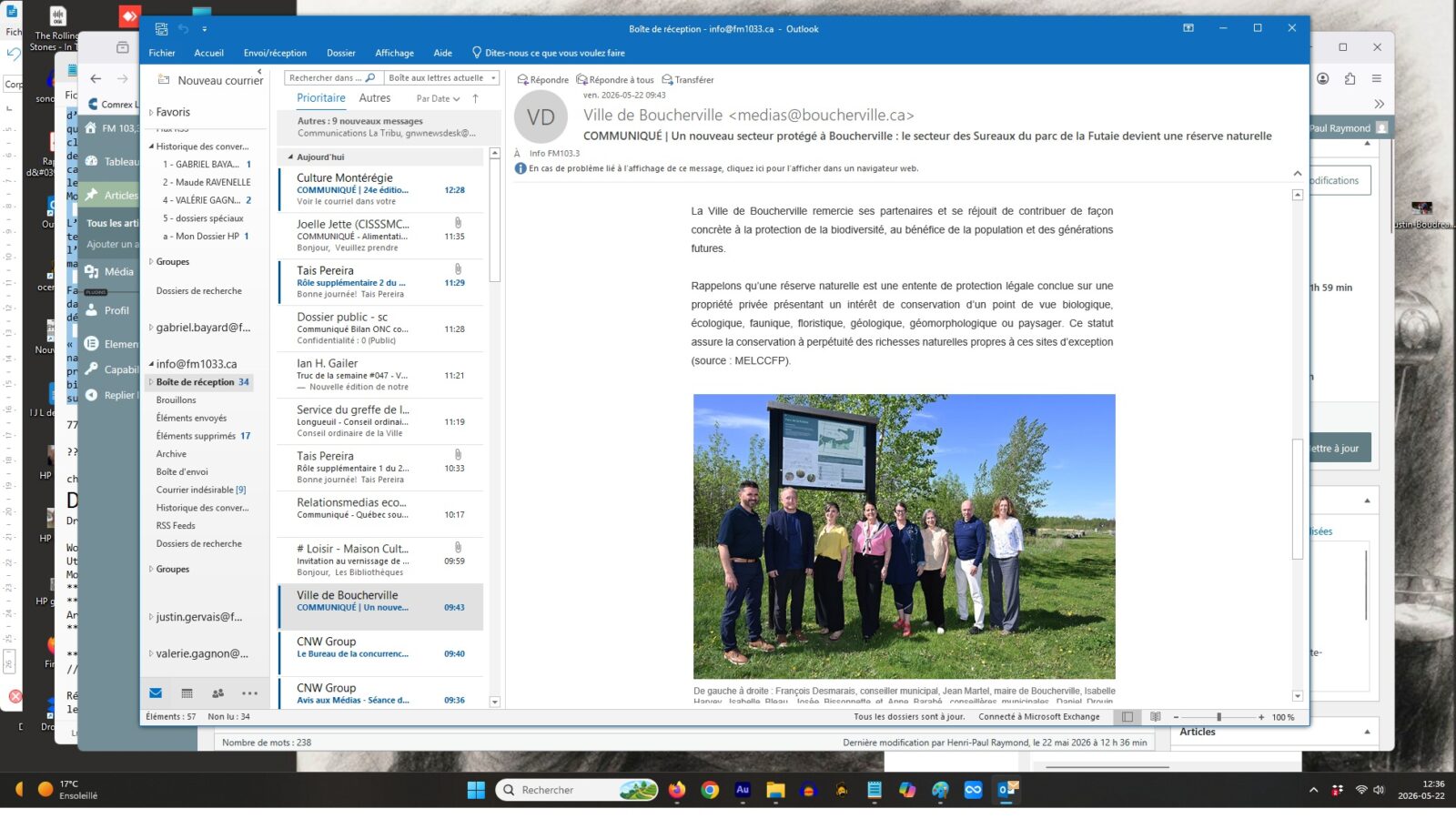The height and width of the screenshot is (819, 1456).
Task: Click the zoom out minus button
Action: (1176, 717)
